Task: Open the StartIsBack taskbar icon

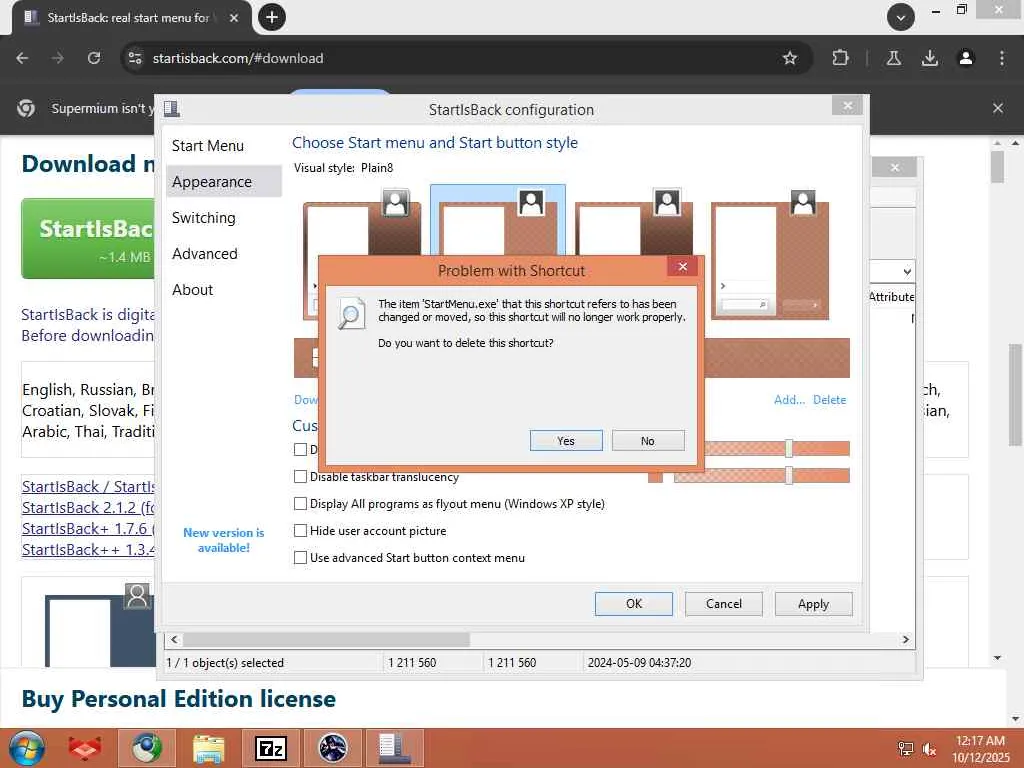Action: [394, 748]
